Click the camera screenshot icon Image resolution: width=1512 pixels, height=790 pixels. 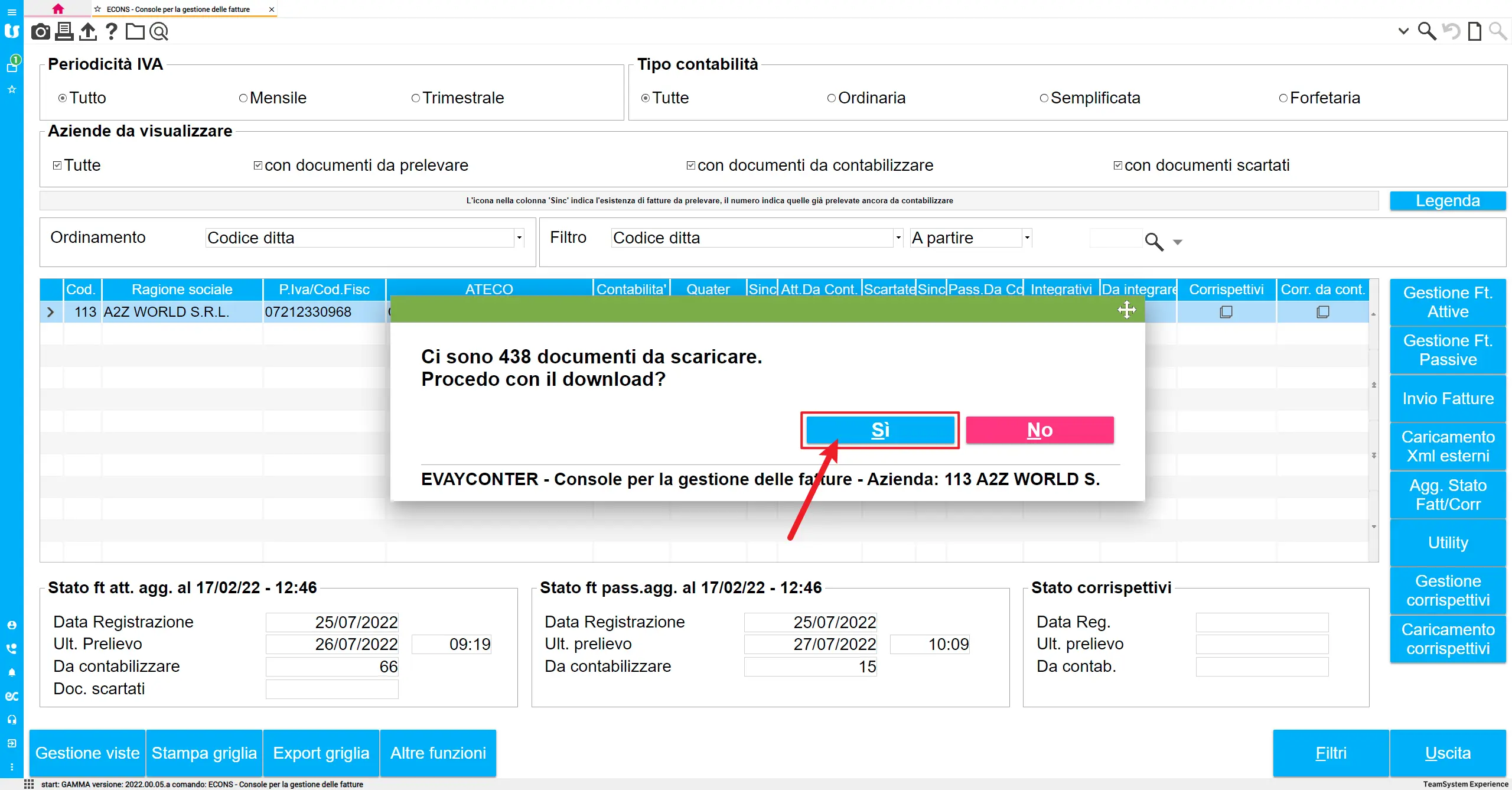click(40, 31)
